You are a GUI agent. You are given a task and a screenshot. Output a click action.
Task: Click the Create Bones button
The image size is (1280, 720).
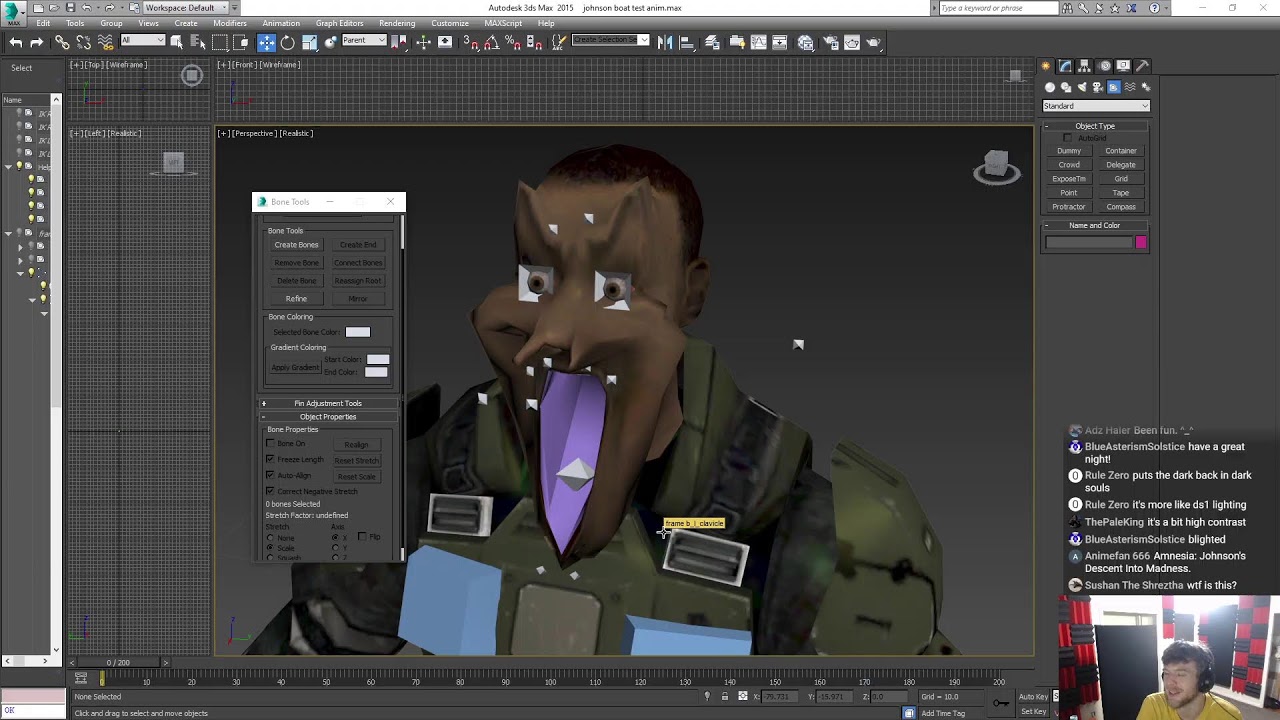point(297,245)
